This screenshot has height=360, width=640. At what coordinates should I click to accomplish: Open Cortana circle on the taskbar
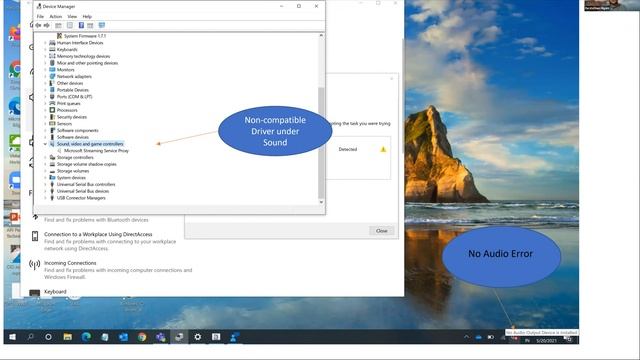[x=49, y=337]
